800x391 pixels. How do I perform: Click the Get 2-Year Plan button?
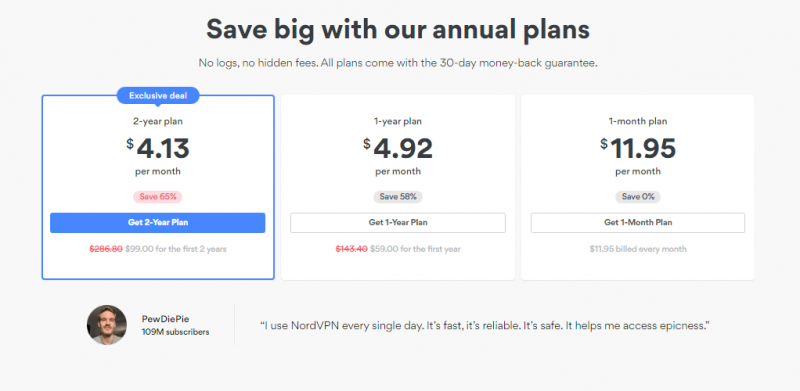(158, 223)
